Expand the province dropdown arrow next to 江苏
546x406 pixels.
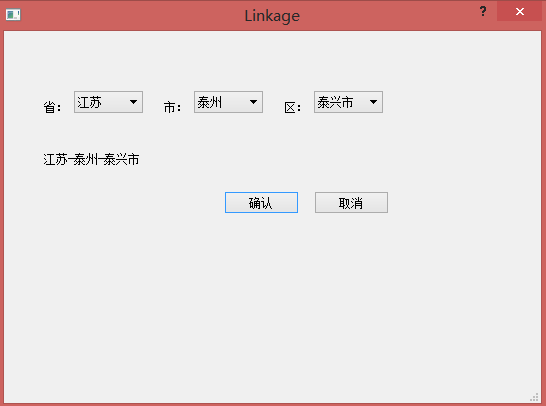click(x=133, y=102)
